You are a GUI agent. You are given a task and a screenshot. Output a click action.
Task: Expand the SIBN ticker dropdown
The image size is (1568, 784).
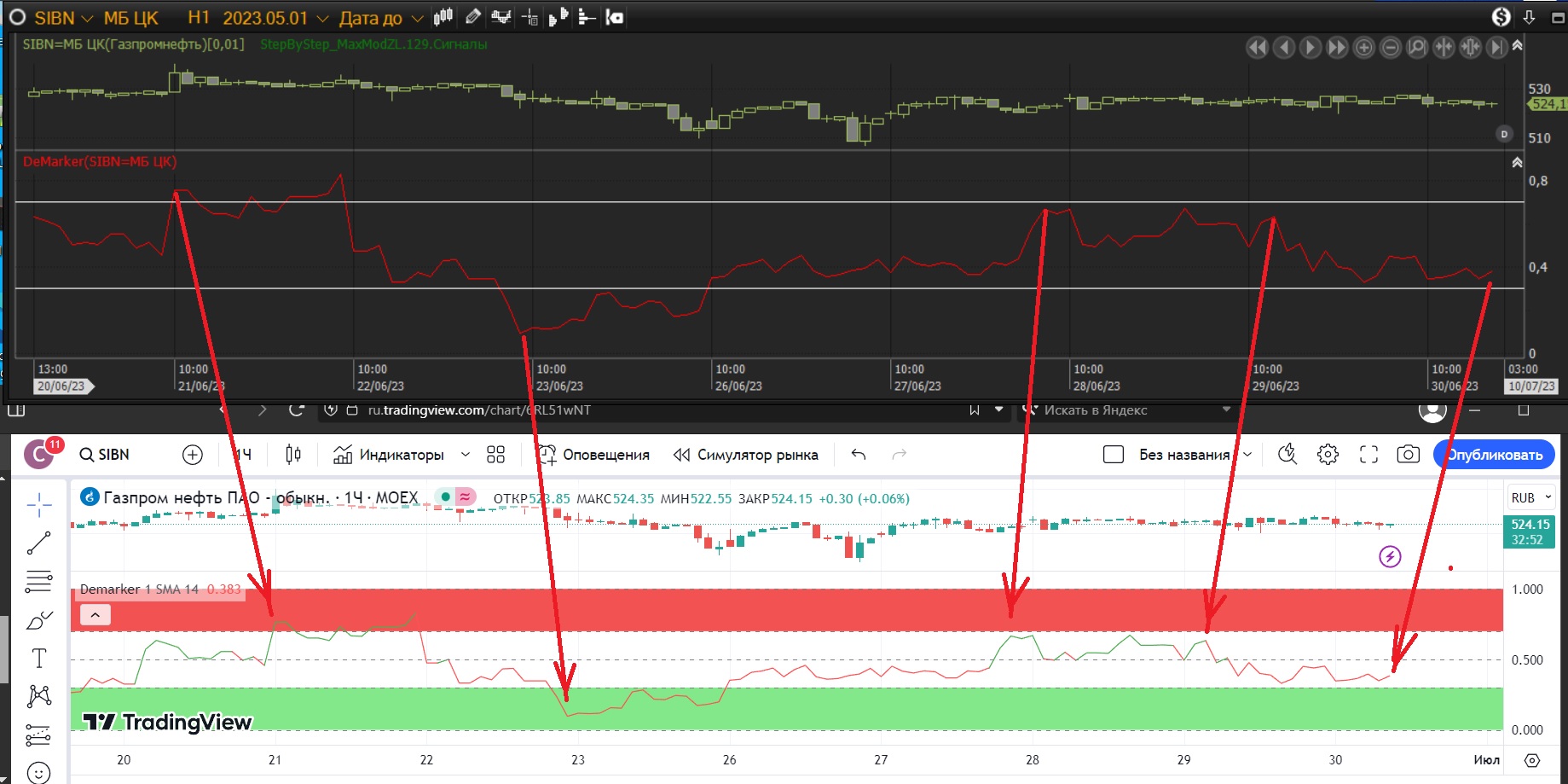(x=86, y=18)
